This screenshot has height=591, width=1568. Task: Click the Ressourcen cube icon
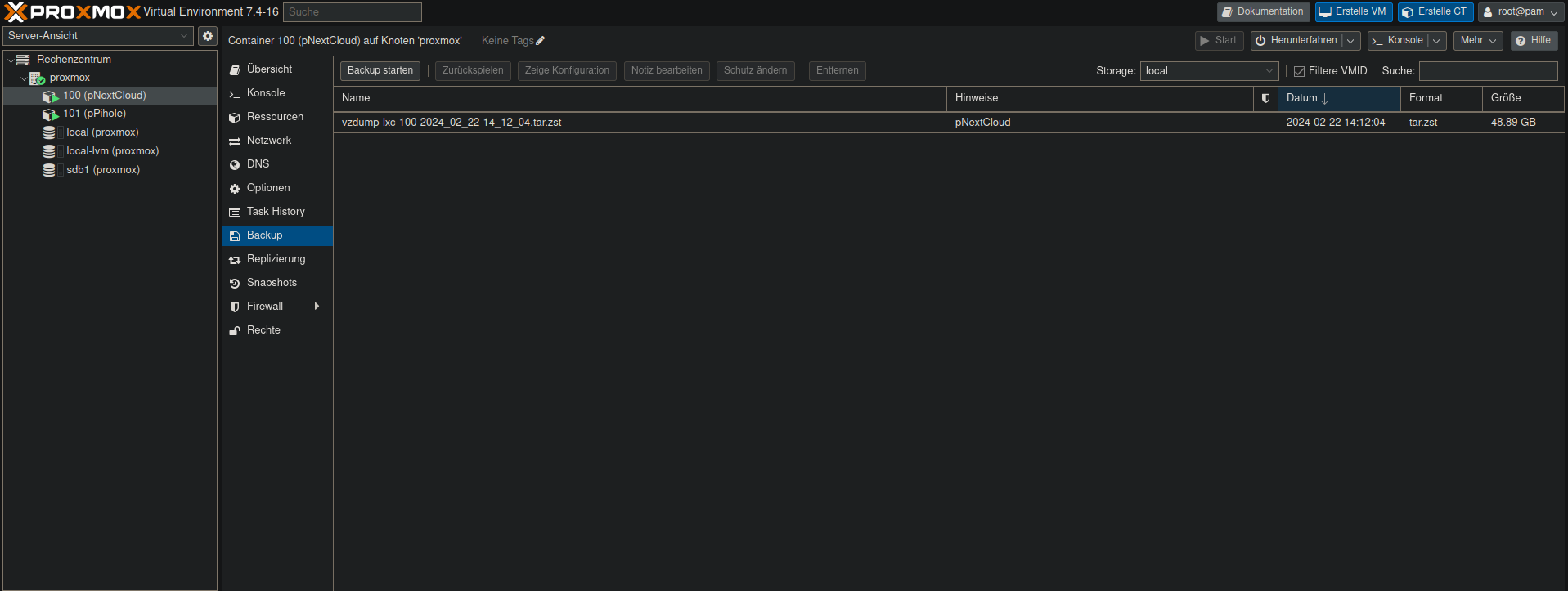pos(235,118)
